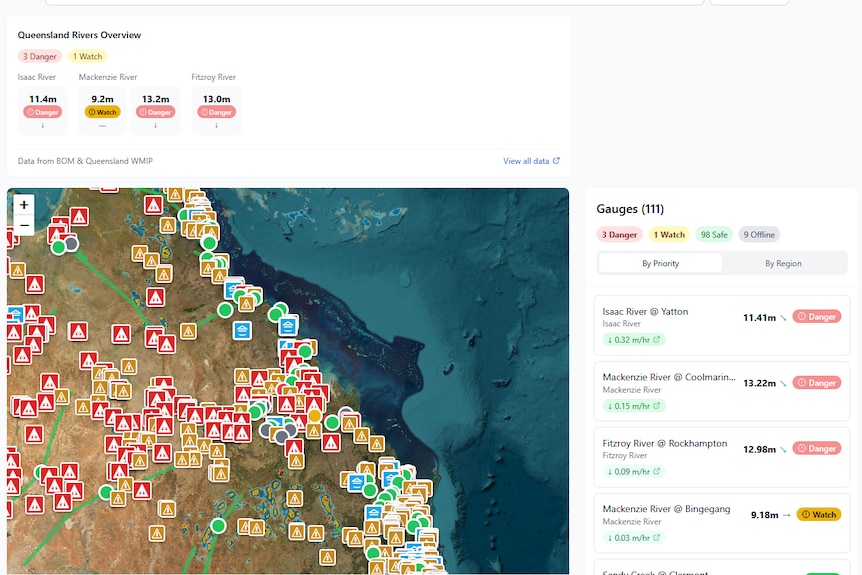This screenshot has height=575, width=862.
Task: Filter gauges by the 9 Offline badge
Action: (x=759, y=235)
